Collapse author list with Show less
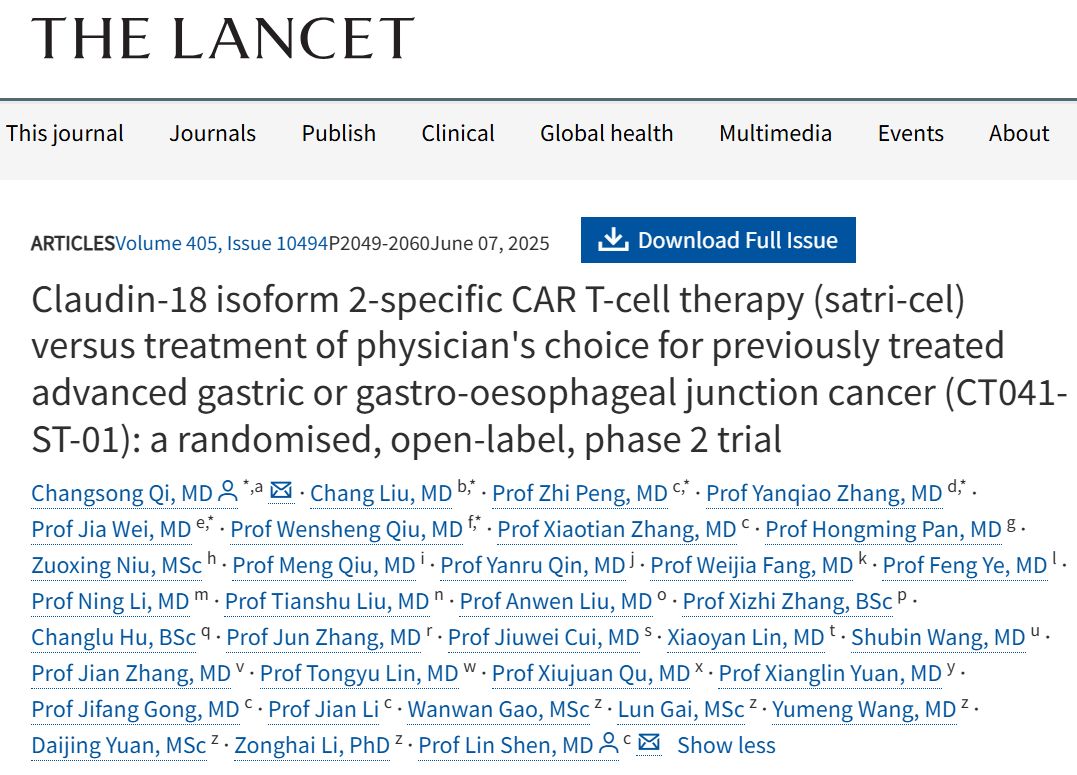 (726, 745)
